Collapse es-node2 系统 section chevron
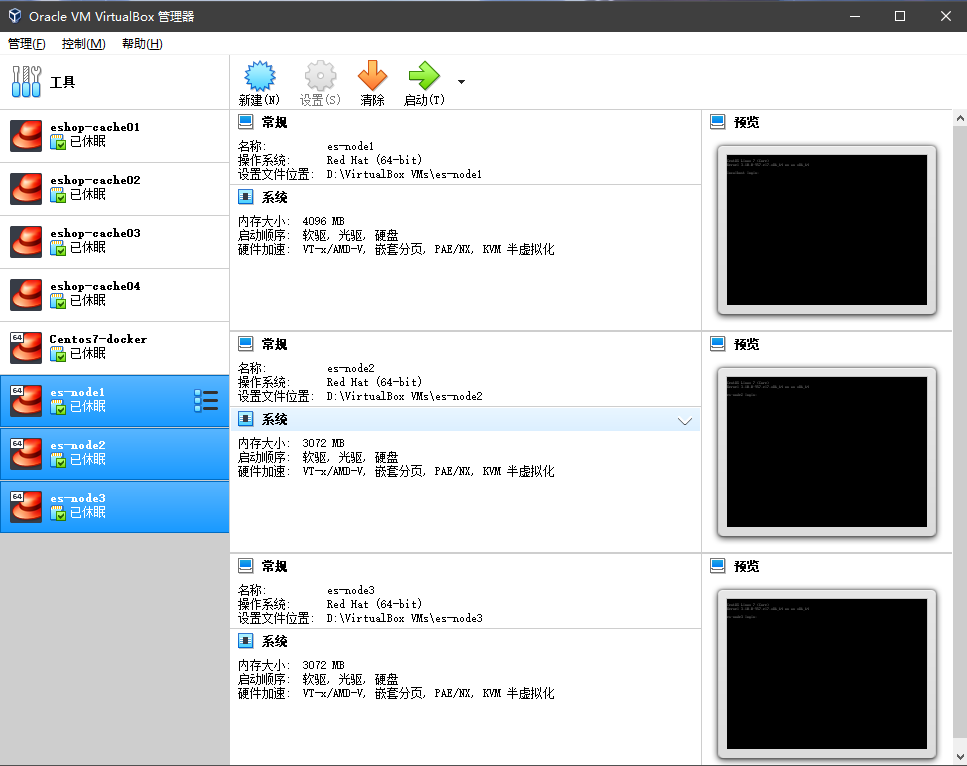This screenshot has height=766, width=967. (x=685, y=421)
